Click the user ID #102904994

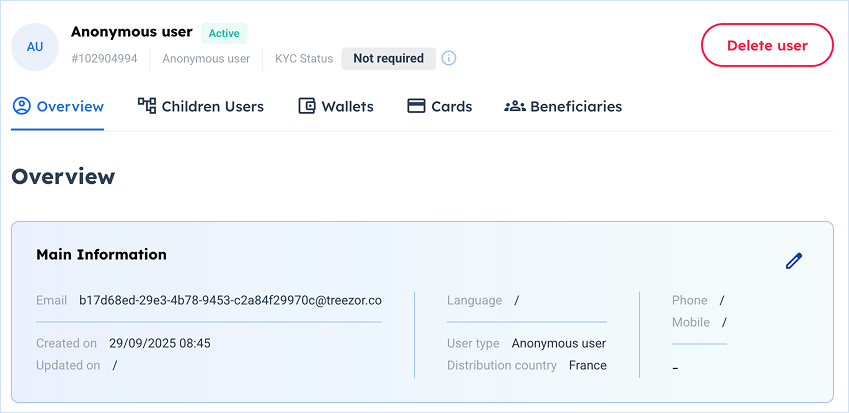[104, 58]
